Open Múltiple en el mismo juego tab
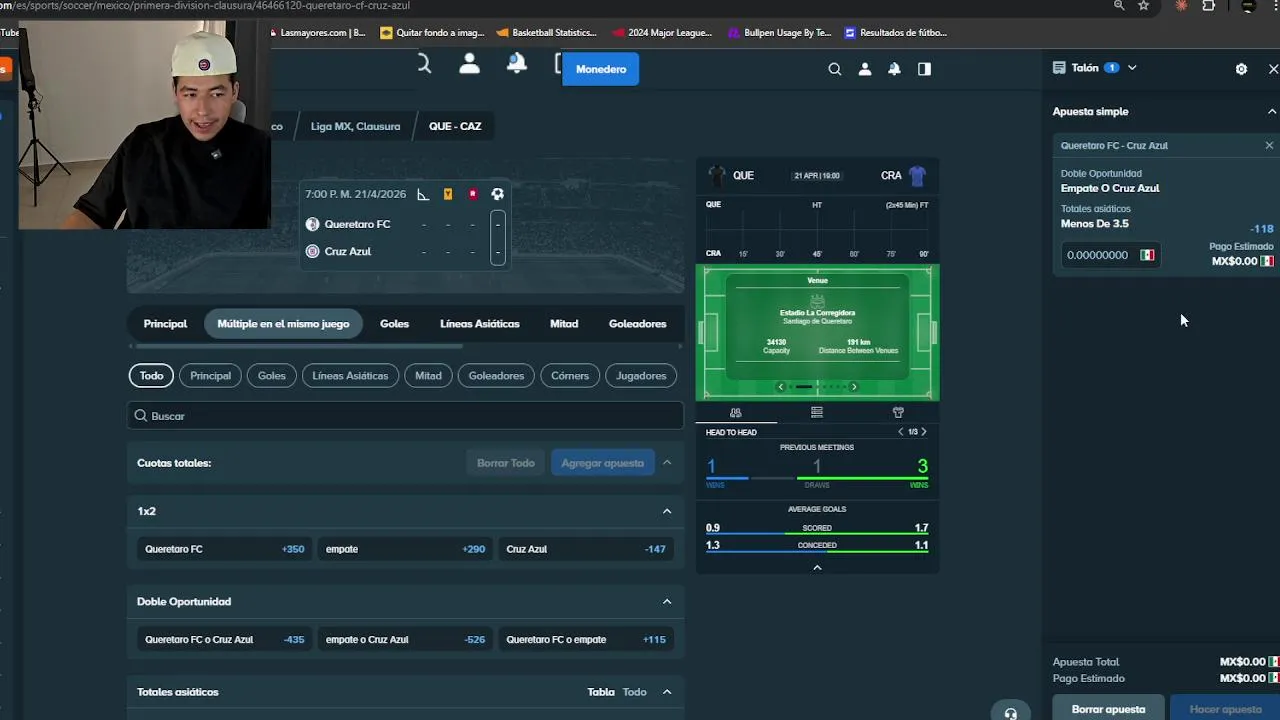Viewport: 1280px width, 720px height. 283,324
